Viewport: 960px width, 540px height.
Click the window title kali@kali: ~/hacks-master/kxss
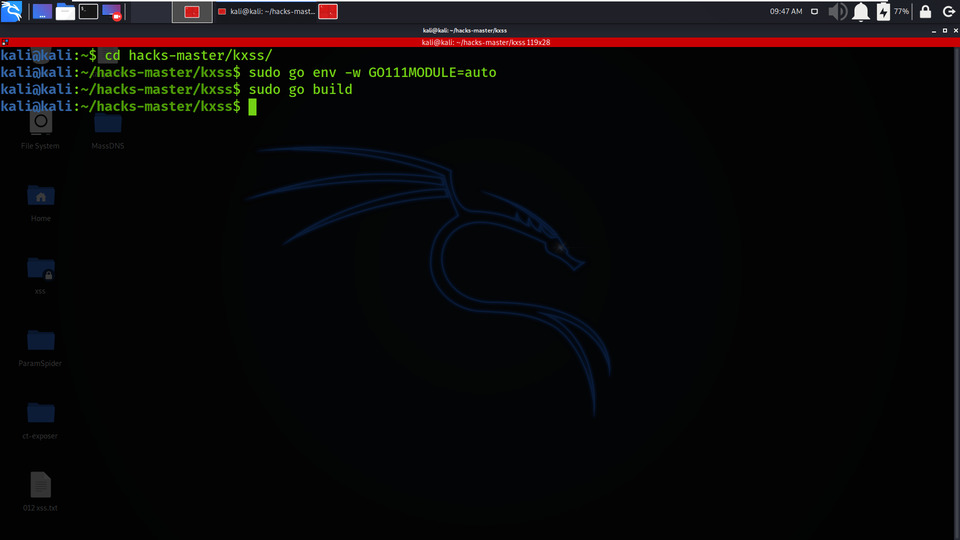pyautogui.click(x=465, y=30)
